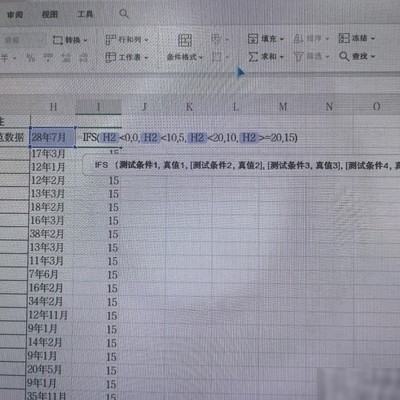
Task: Select column H header
Action: 53,107
